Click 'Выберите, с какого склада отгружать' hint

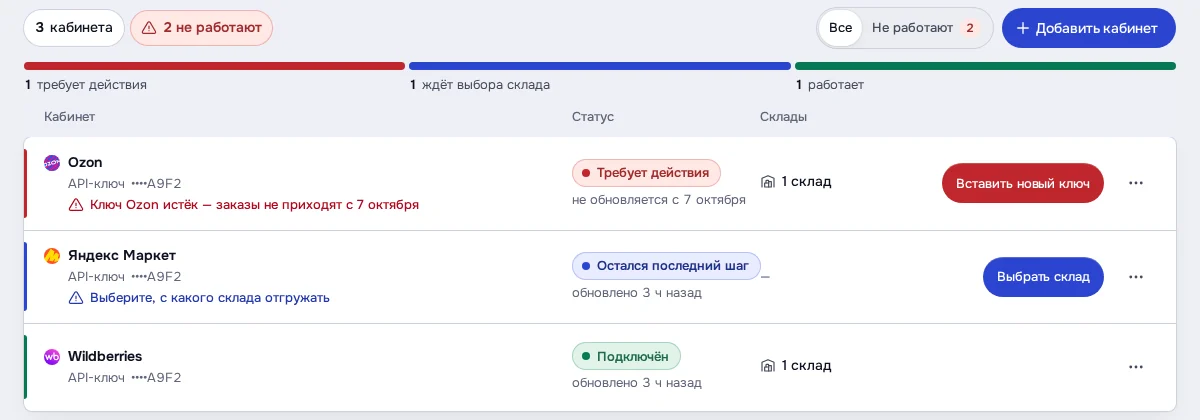coord(210,298)
